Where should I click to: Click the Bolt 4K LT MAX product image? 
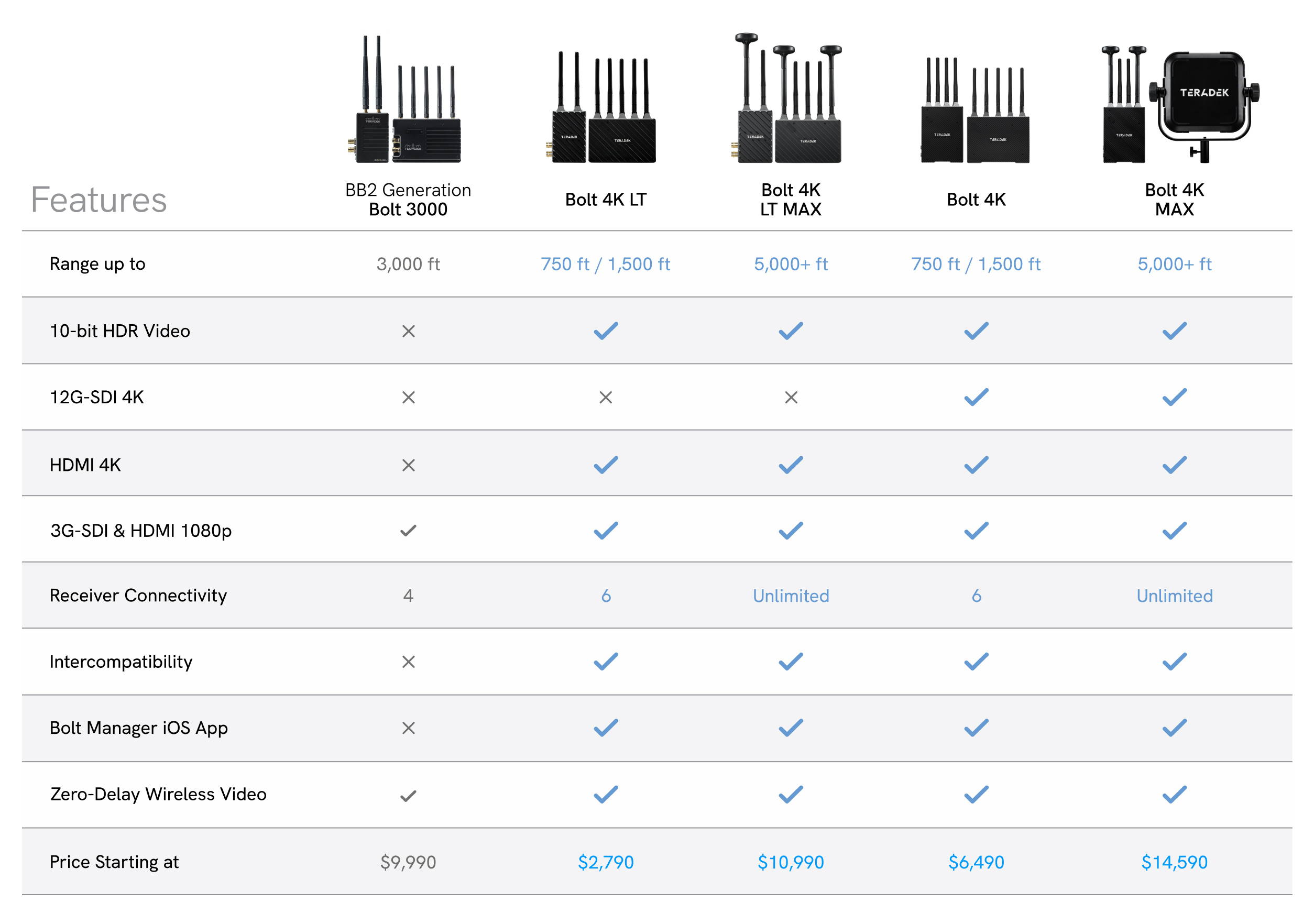[786, 98]
